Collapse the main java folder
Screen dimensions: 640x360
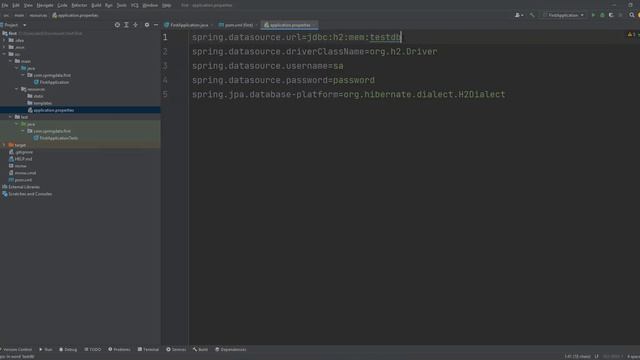pyautogui.click(x=17, y=68)
